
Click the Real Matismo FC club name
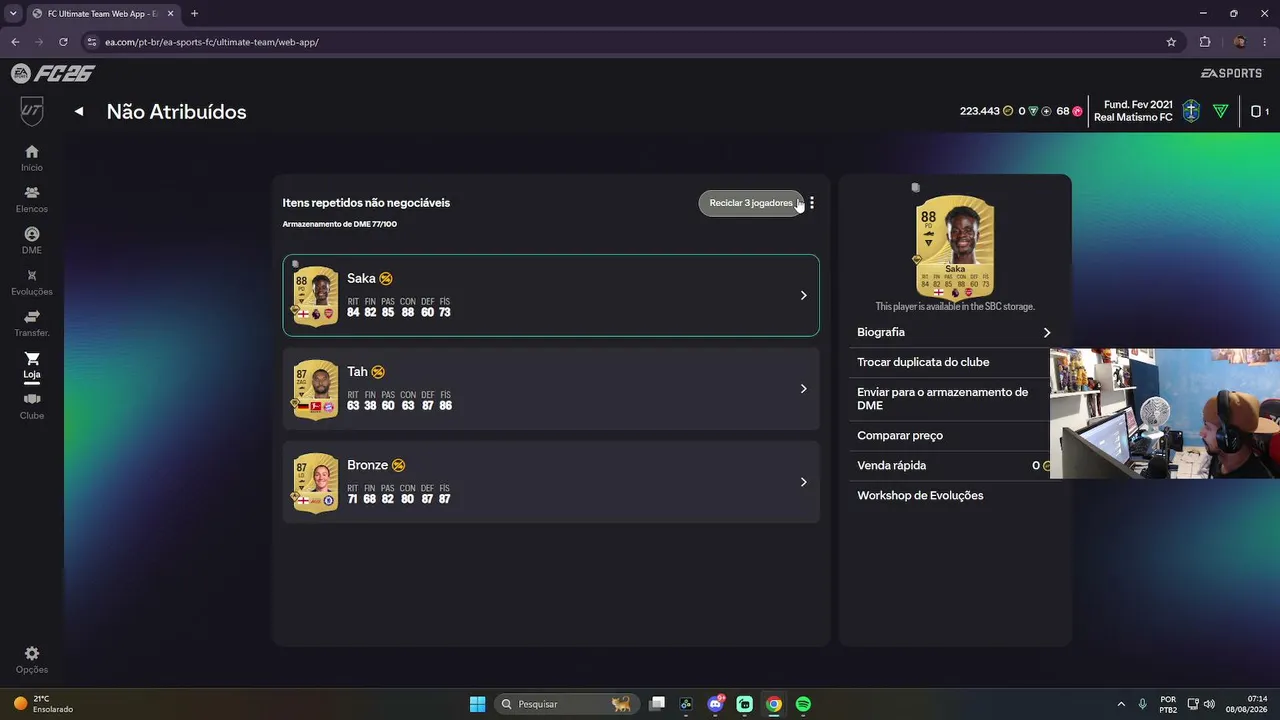pyautogui.click(x=1133, y=118)
